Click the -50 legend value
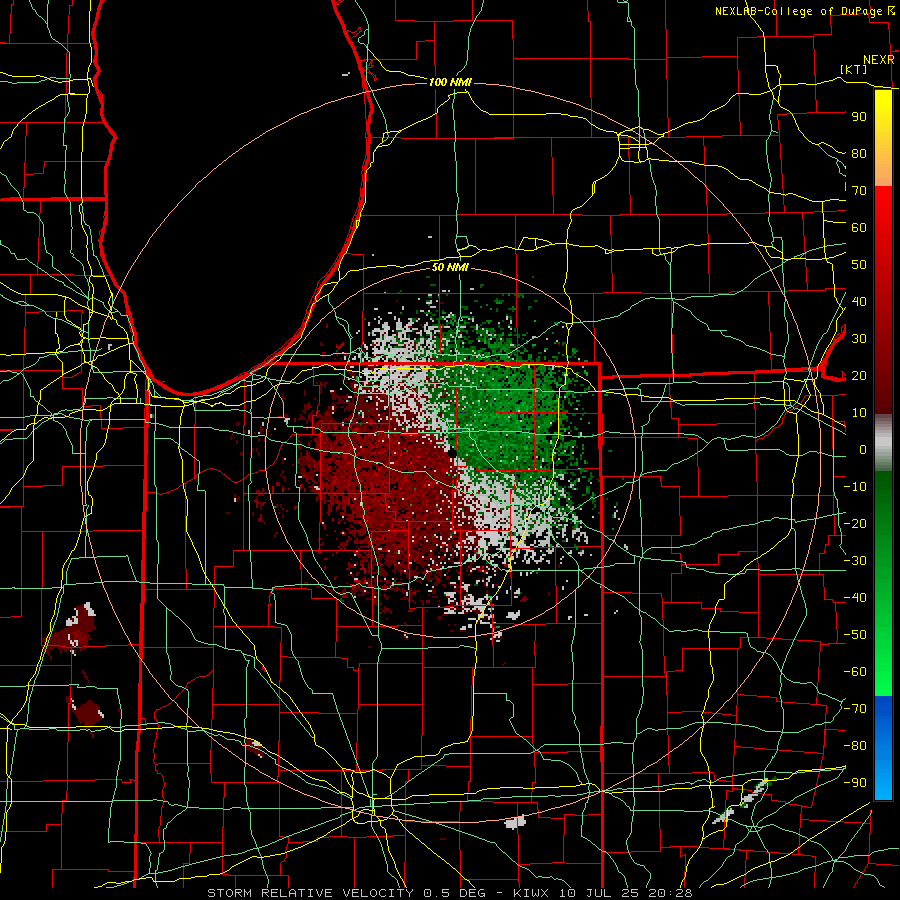 pyautogui.click(x=855, y=635)
